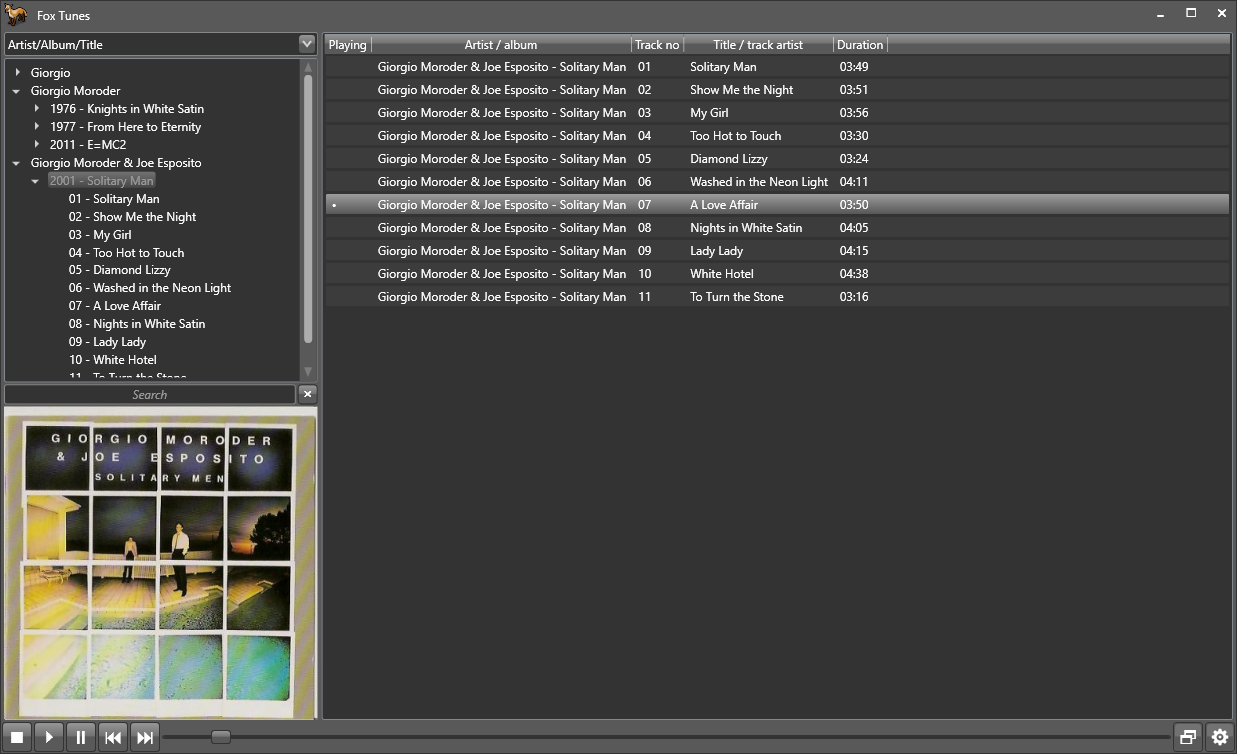Click the Solitary Men album cover artwork
Screen dimensions: 1237x754
click(x=160, y=562)
